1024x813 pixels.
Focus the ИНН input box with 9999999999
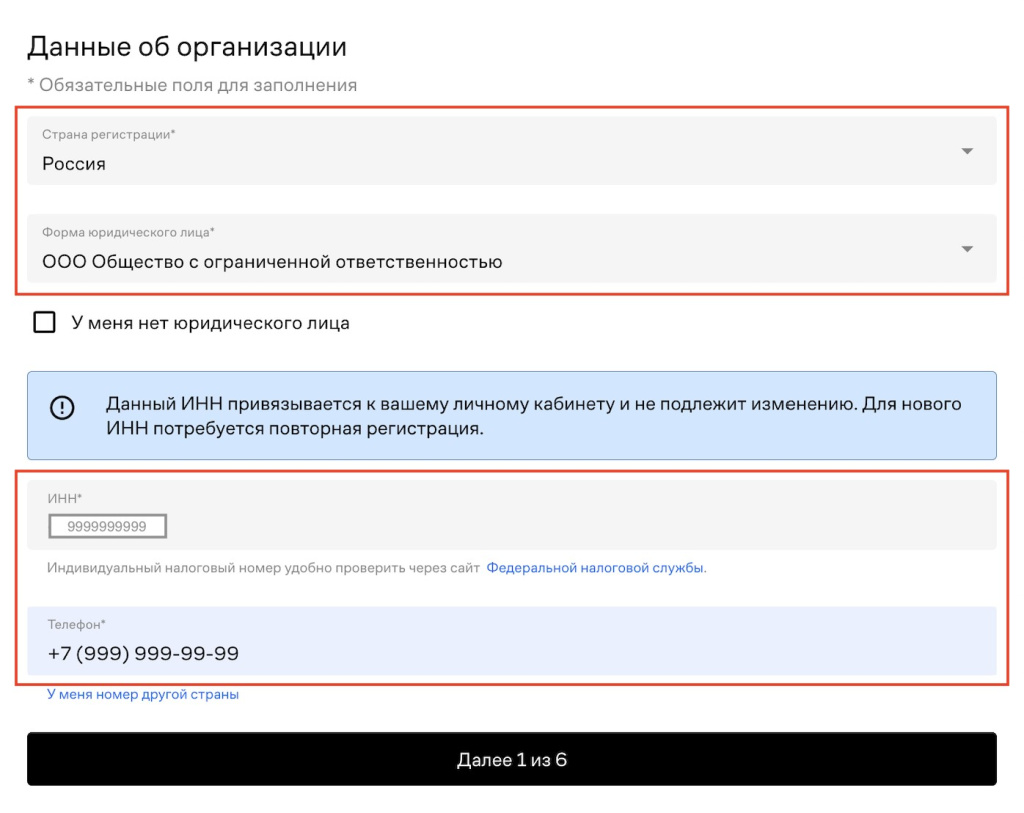pyautogui.click(x=107, y=526)
